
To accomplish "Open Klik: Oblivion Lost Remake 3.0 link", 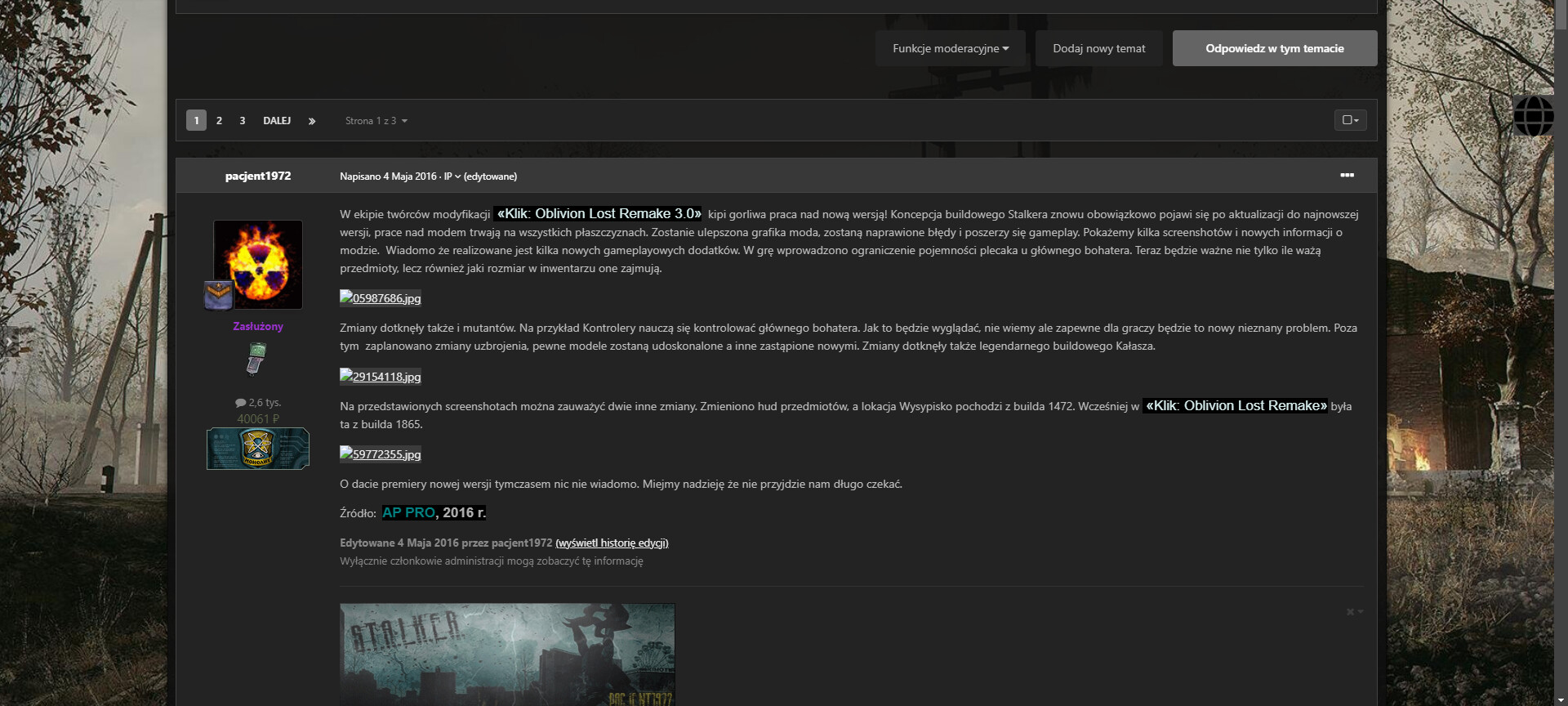I will (599, 213).
